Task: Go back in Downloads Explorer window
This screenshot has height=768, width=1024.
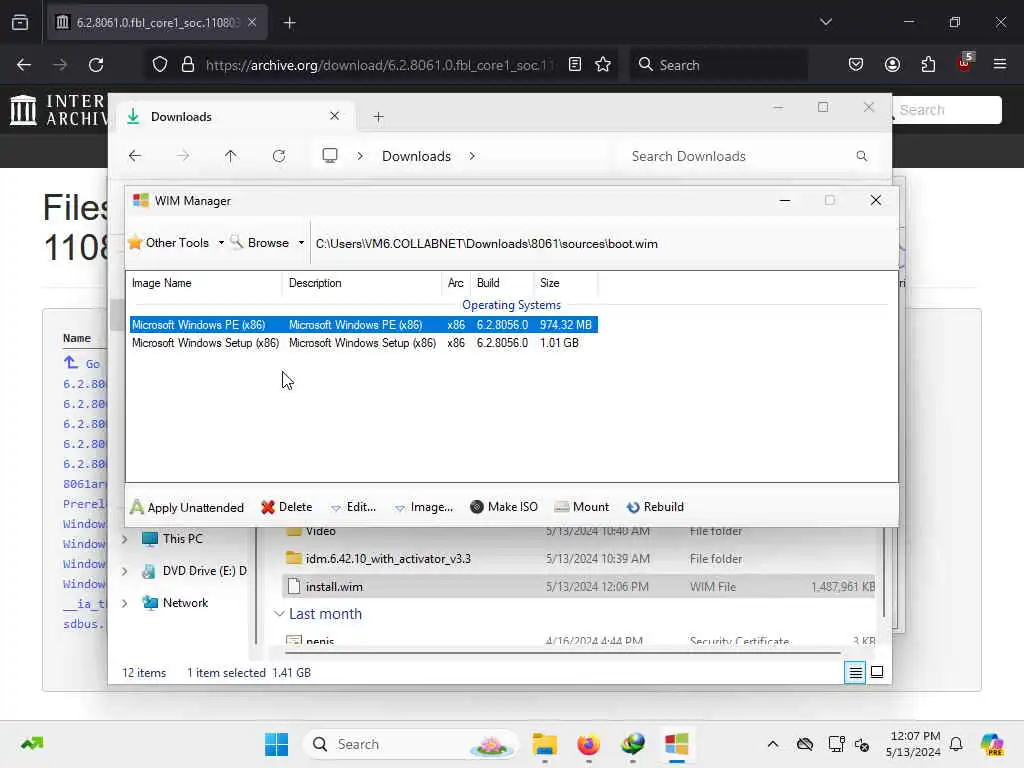Action: pos(135,156)
